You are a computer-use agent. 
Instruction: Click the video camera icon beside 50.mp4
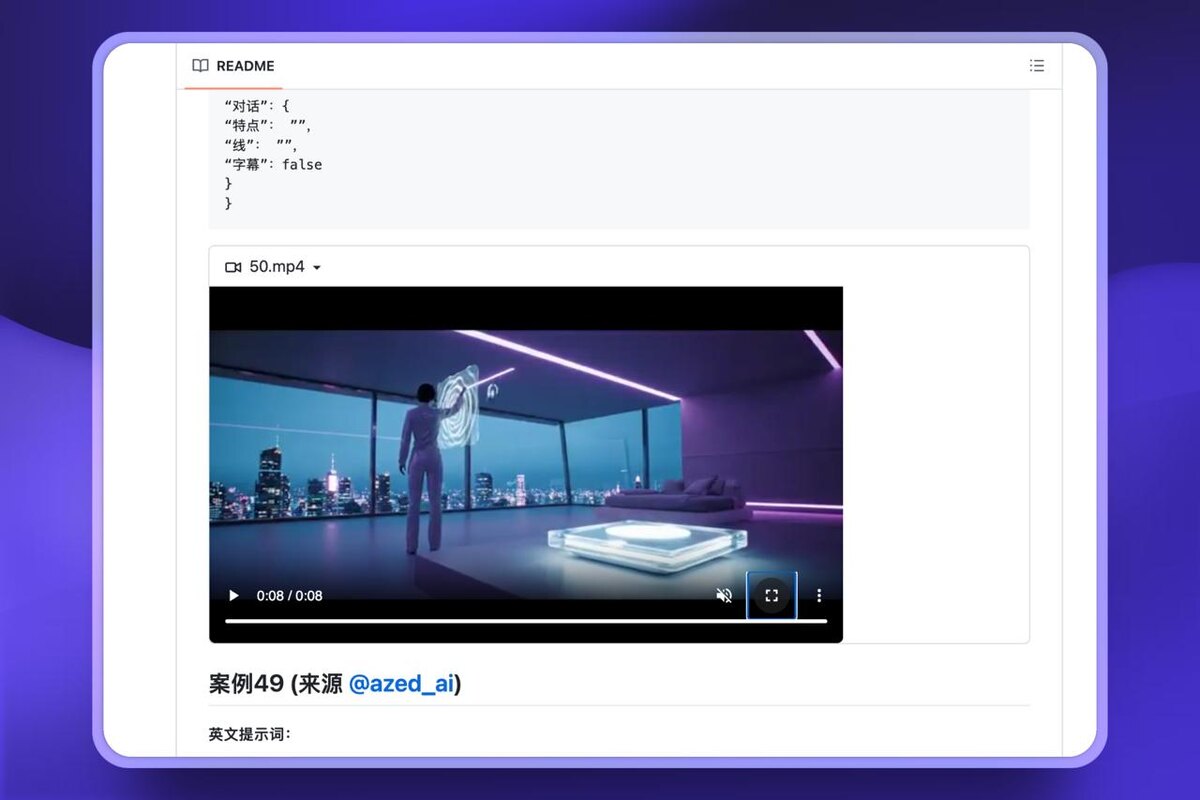coord(234,267)
